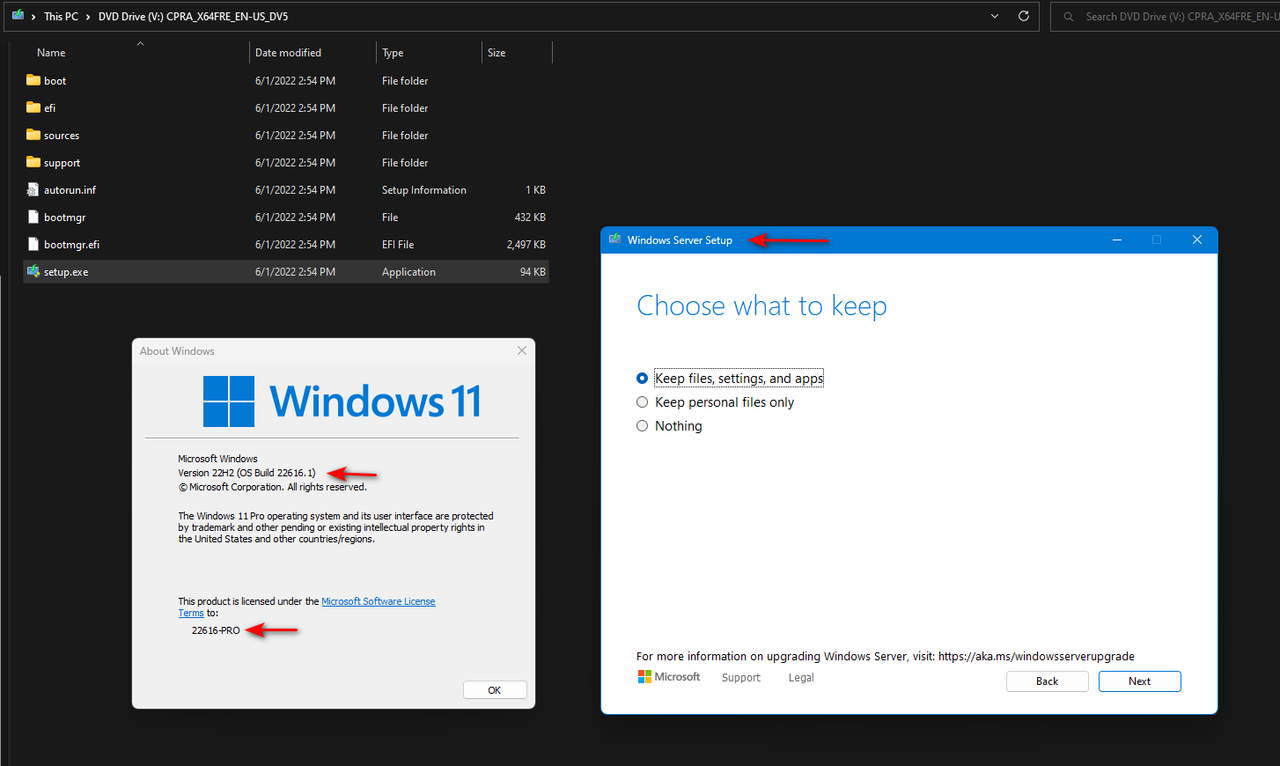Close the Windows Server Setup window
The height and width of the screenshot is (766, 1280).
[x=1196, y=240]
